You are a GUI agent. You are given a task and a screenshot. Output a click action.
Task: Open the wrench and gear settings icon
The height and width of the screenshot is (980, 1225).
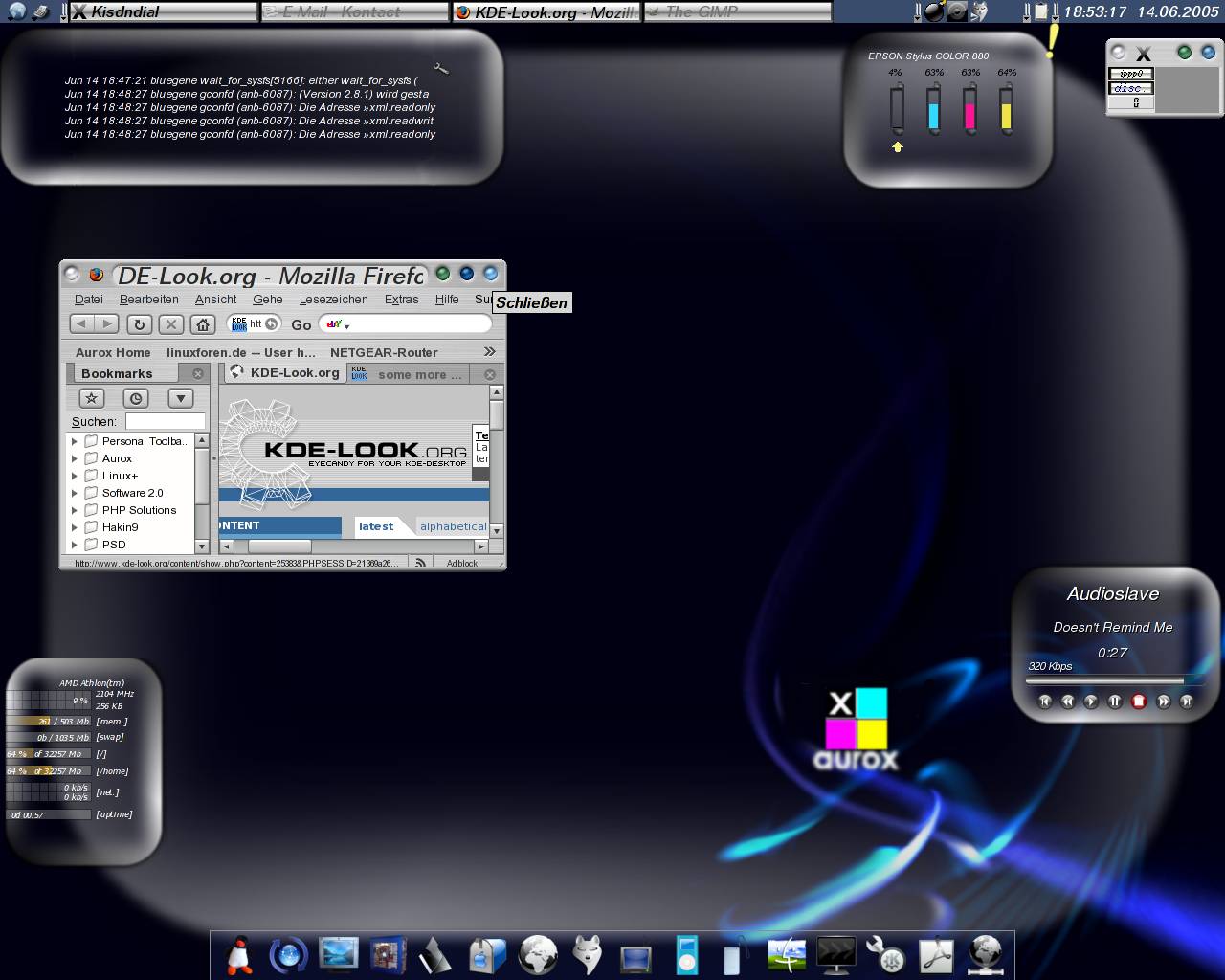point(885,955)
